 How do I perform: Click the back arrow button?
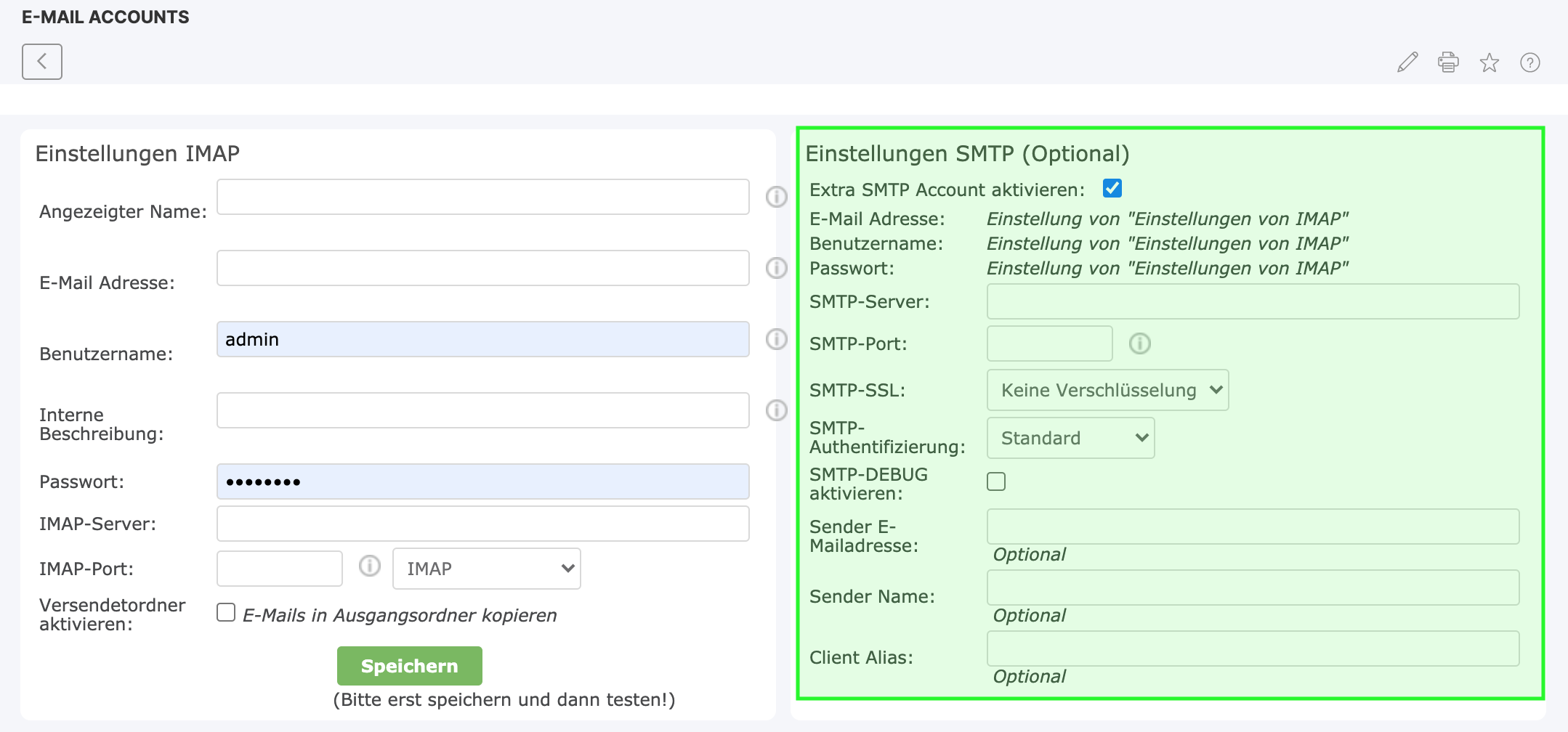tap(42, 62)
